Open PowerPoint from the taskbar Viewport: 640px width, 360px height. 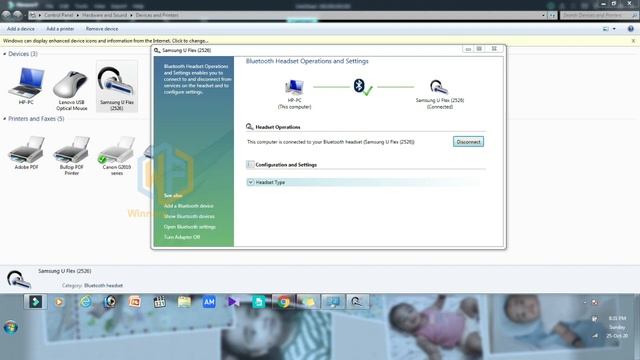pyautogui.click(x=135, y=302)
